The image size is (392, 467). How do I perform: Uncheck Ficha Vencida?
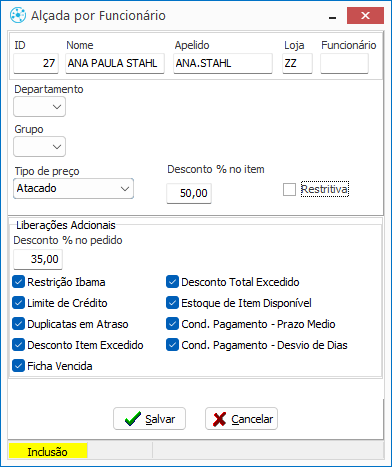[18, 366]
